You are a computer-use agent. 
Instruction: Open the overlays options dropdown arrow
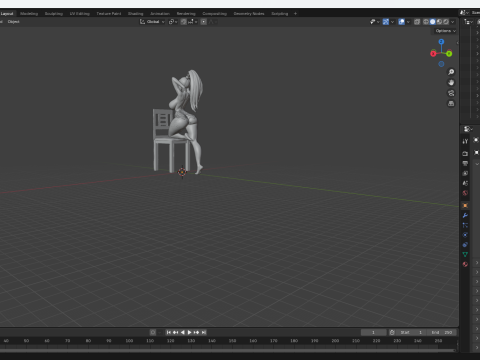(408, 22)
